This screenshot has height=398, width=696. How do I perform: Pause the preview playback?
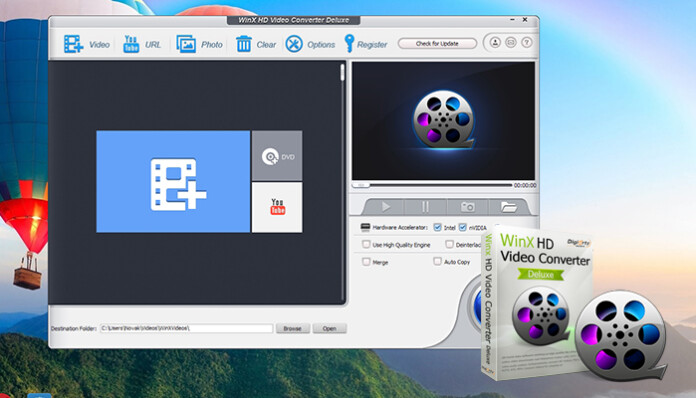[425, 206]
